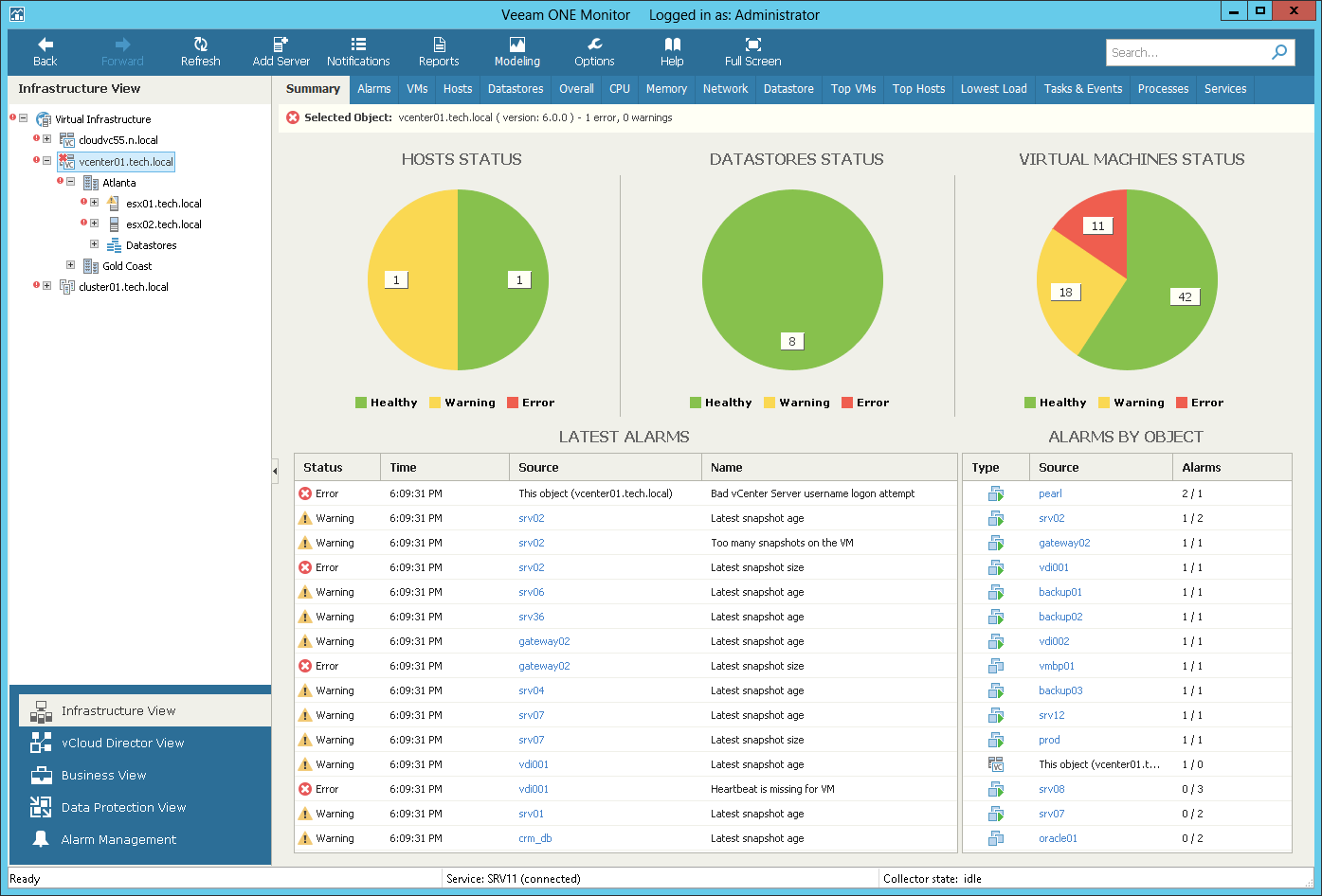Open Business View briefcase icon
The image size is (1322, 896).
(x=41, y=775)
